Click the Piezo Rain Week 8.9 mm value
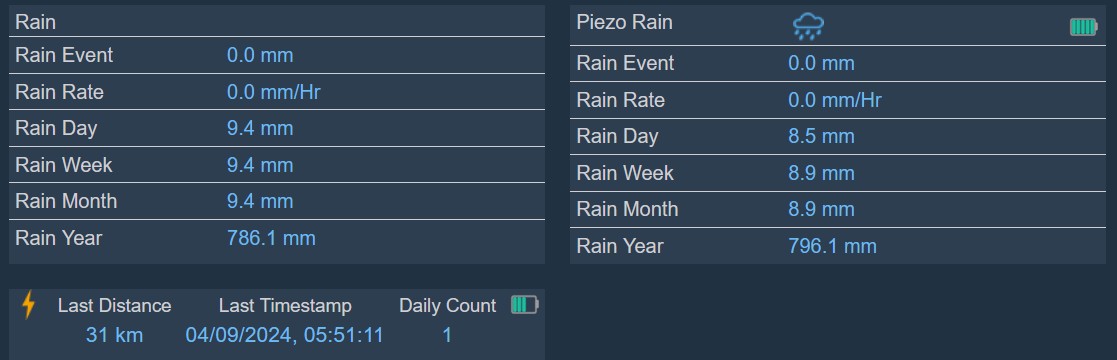The width and height of the screenshot is (1117, 360). (x=821, y=173)
